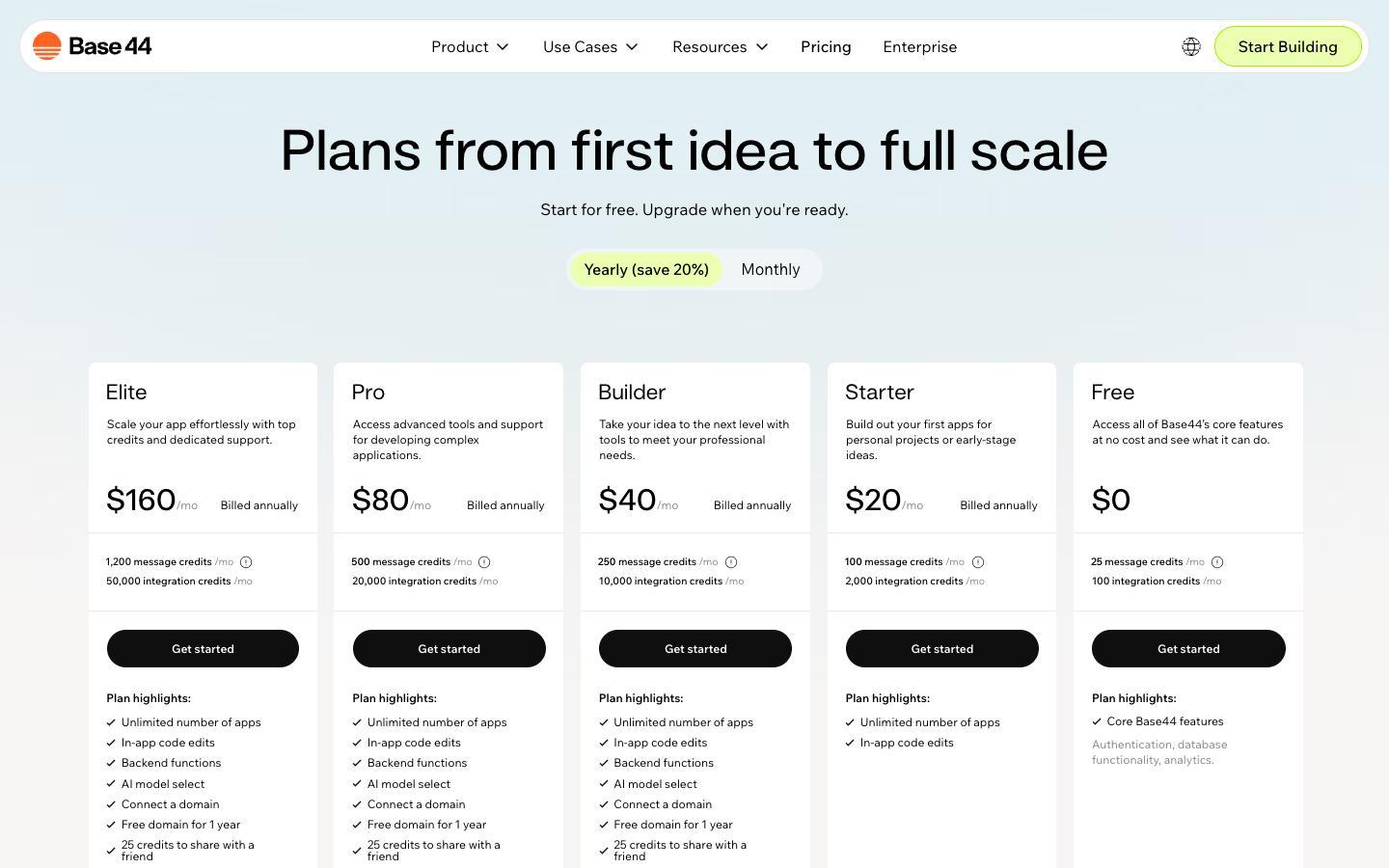Viewport: 1389px width, 868px height.
Task: Expand the Product dropdown
Action: [470, 46]
